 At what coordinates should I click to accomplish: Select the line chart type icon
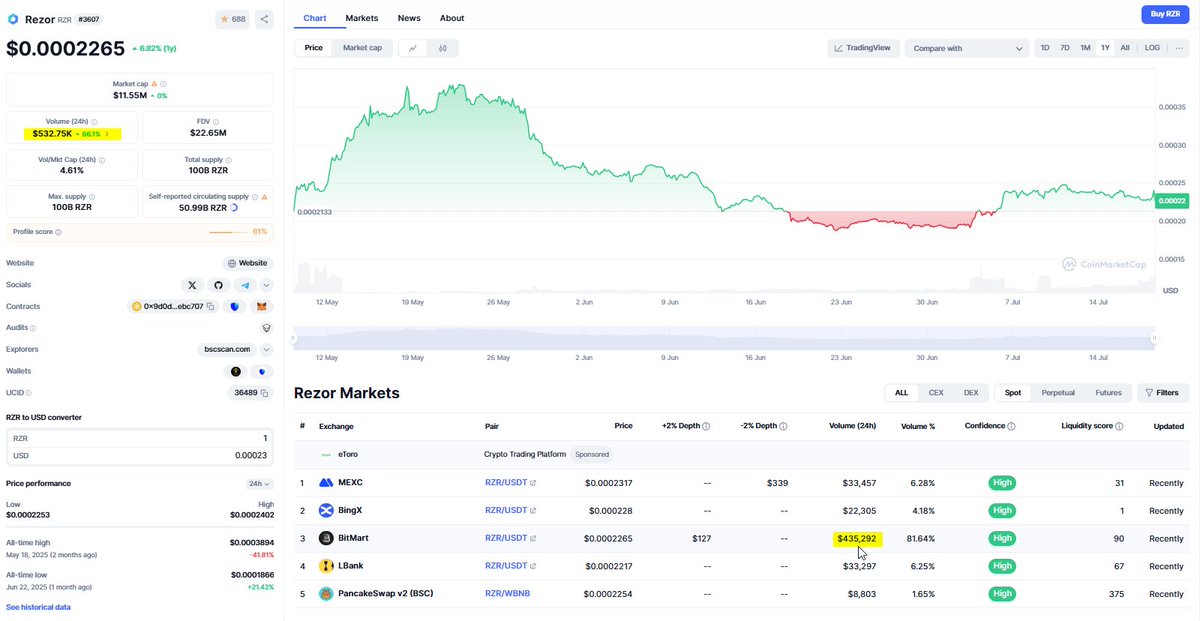413,47
